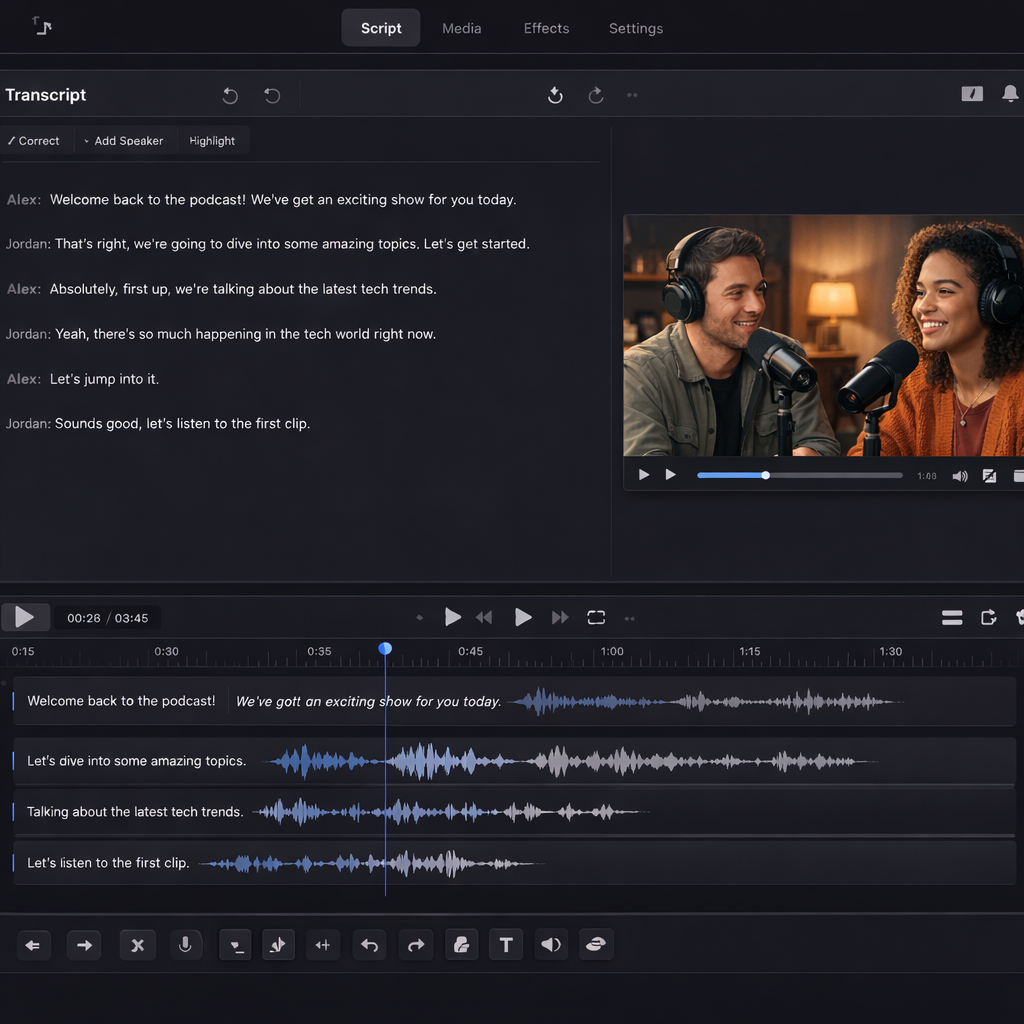Image resolution: width=1024 pixels, height=1024 pixels.
Task: Click the playhead marker on the timeline ruler
Action: (x=386, y=649)
